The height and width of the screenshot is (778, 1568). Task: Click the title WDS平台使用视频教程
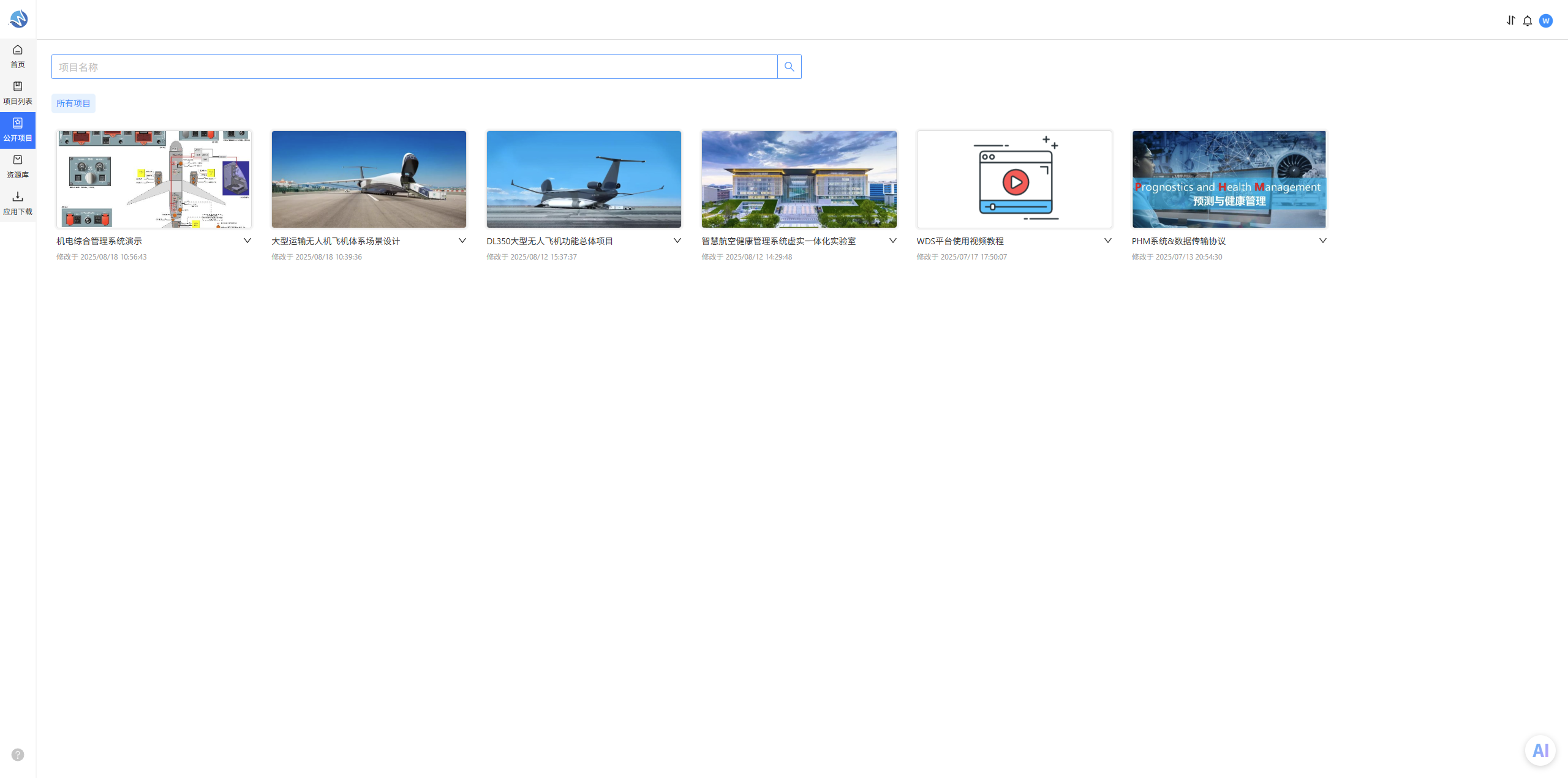click(960, 241)
